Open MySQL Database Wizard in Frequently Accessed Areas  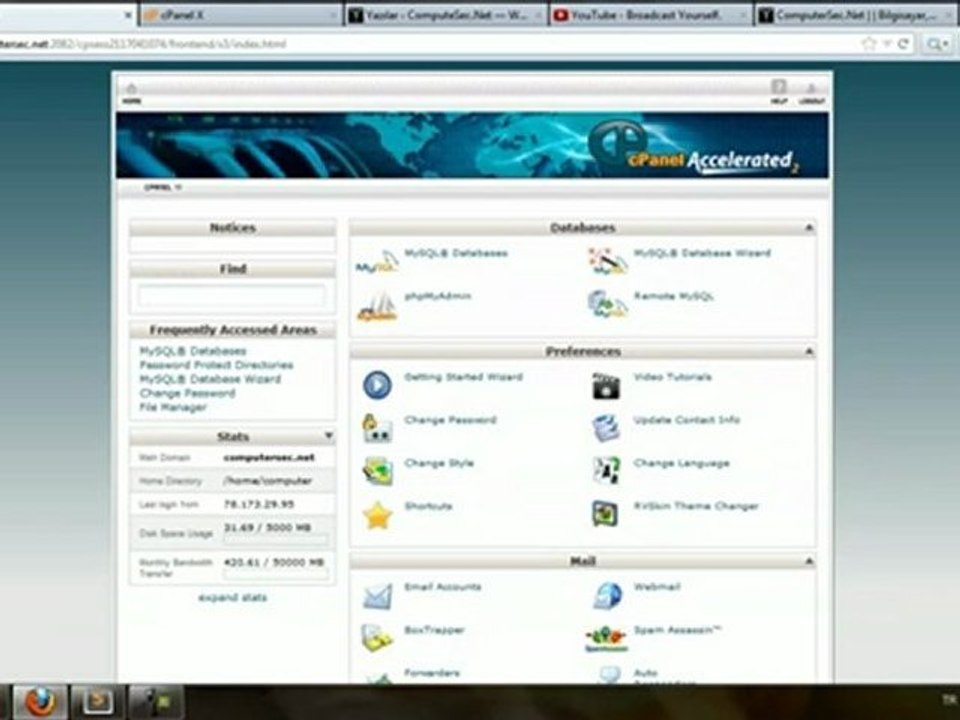210,380
